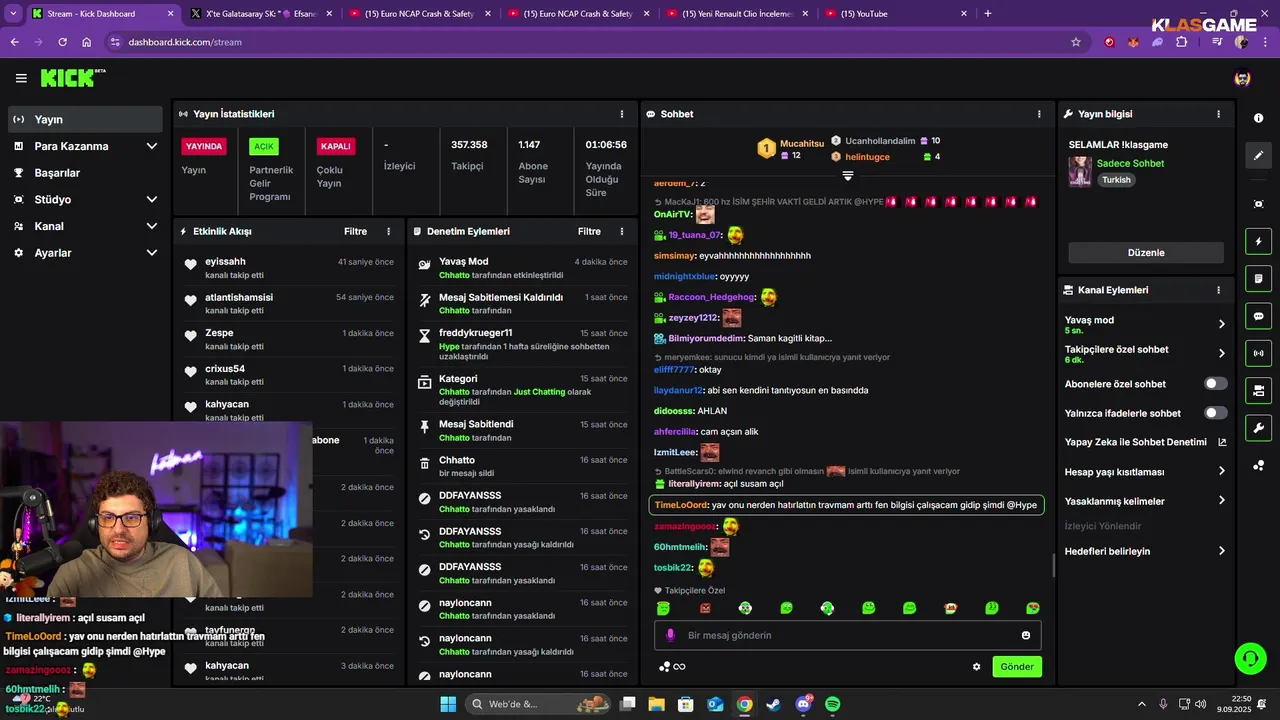The width and height of the screenshot is (1280, 720).
Task: Open Filtre in Denetim Eylemleri
Action: pos(589,231)
